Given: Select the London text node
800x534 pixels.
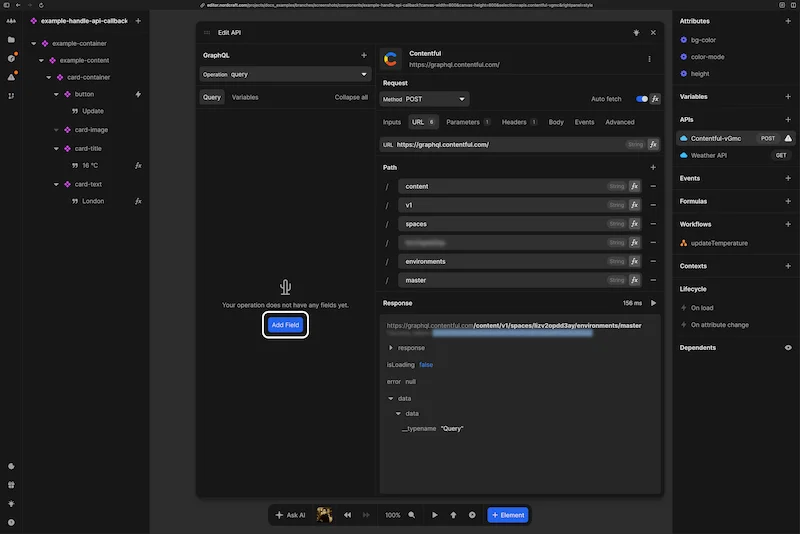Looking at the screenshot, I should [x=93, y=201].
